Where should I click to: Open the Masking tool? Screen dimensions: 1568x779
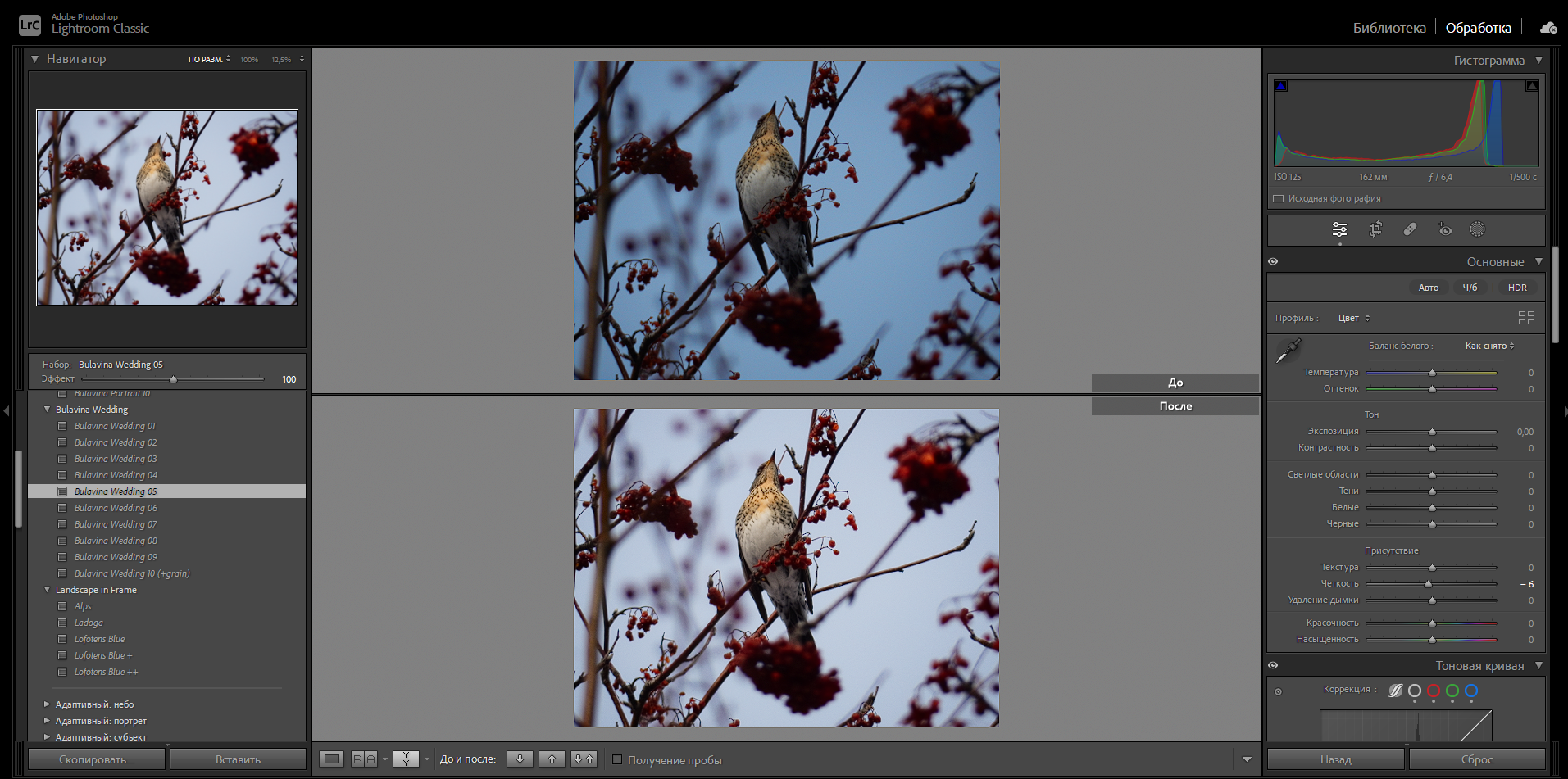[1477, 229]
